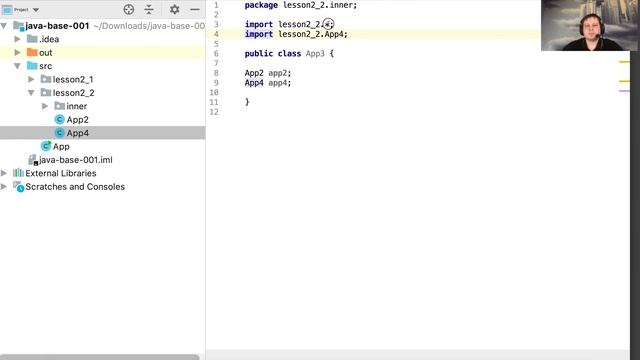This screenshot has width=640, height=360.
Task: Click line number 6 in gutter
Action: click(216, 54)
